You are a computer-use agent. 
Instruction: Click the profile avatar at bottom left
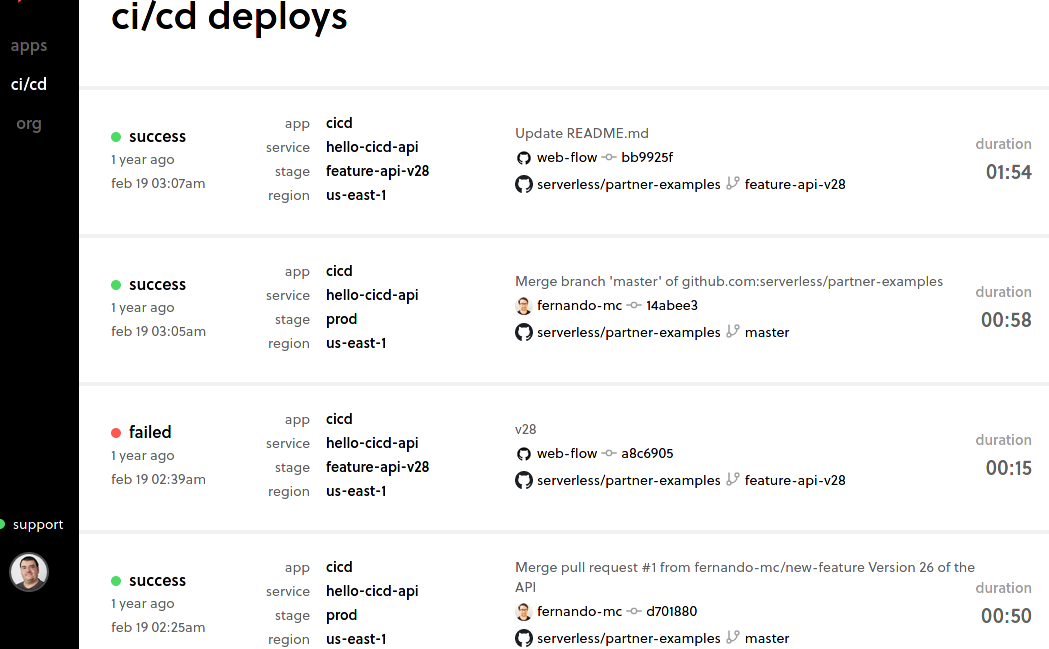click(29, 571)
